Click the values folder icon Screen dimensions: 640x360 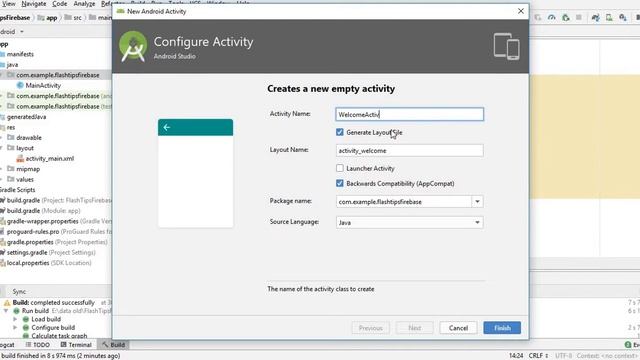pos(11,179)
